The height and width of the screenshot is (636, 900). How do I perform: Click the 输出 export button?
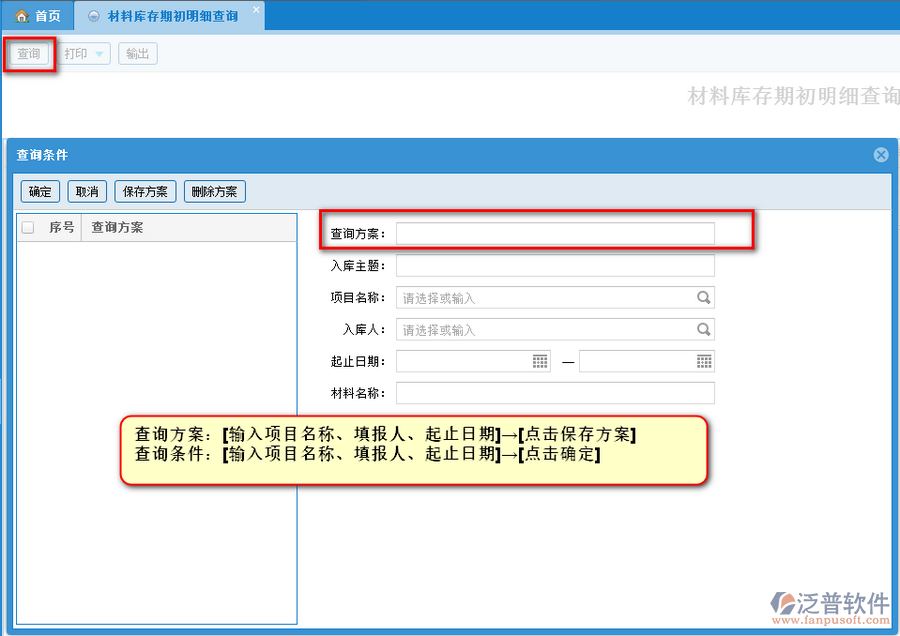(138, 54)
